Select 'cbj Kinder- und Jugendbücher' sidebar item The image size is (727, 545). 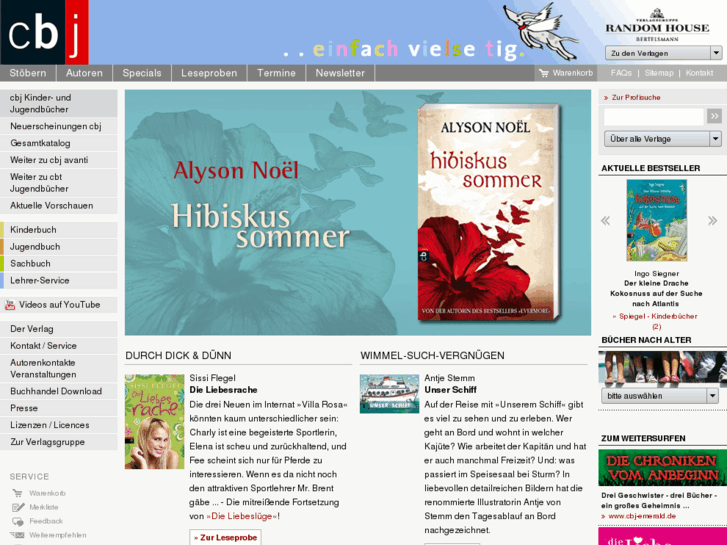click(58, 103)
